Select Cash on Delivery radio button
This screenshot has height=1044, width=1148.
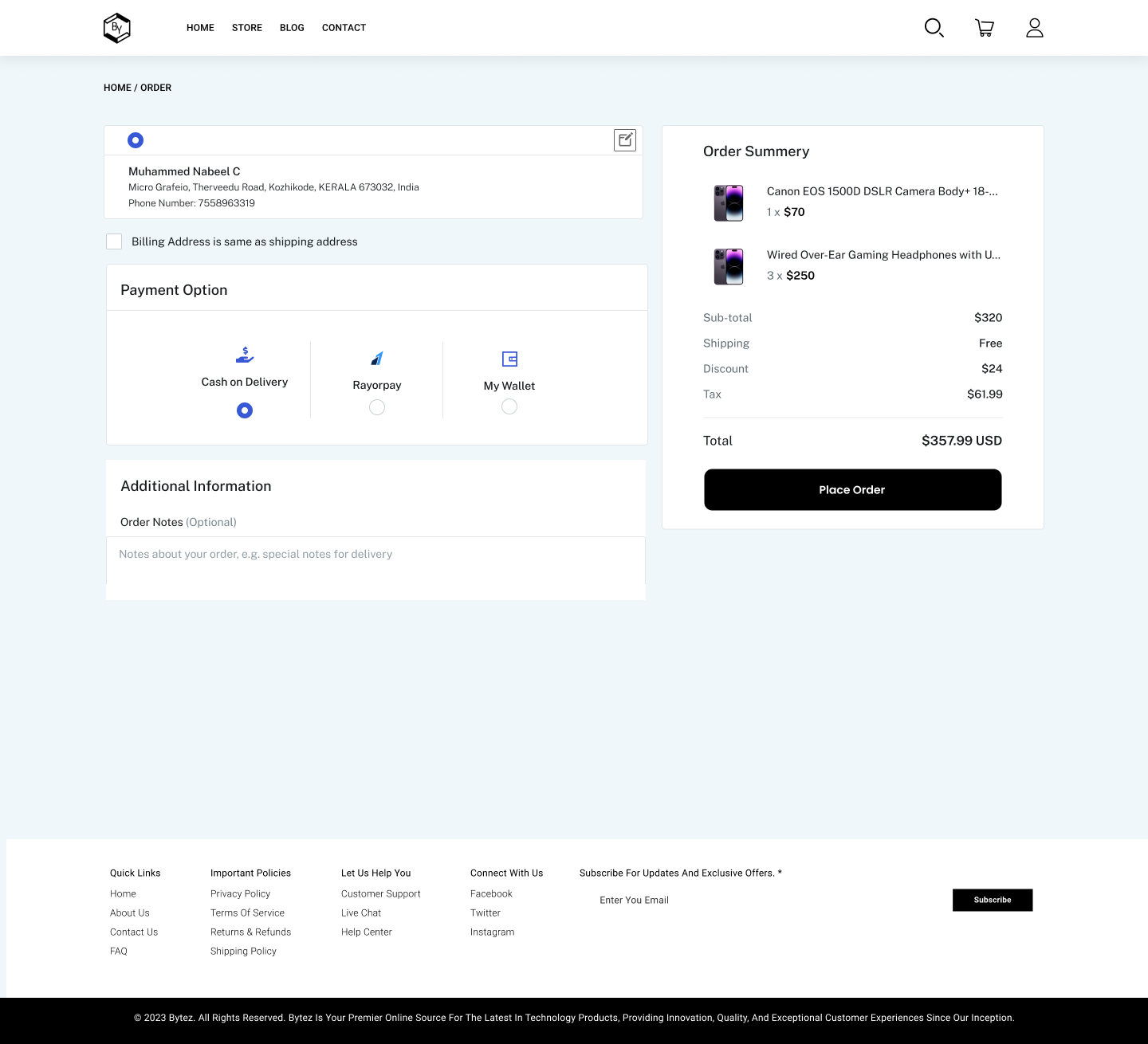click(245, 410)
